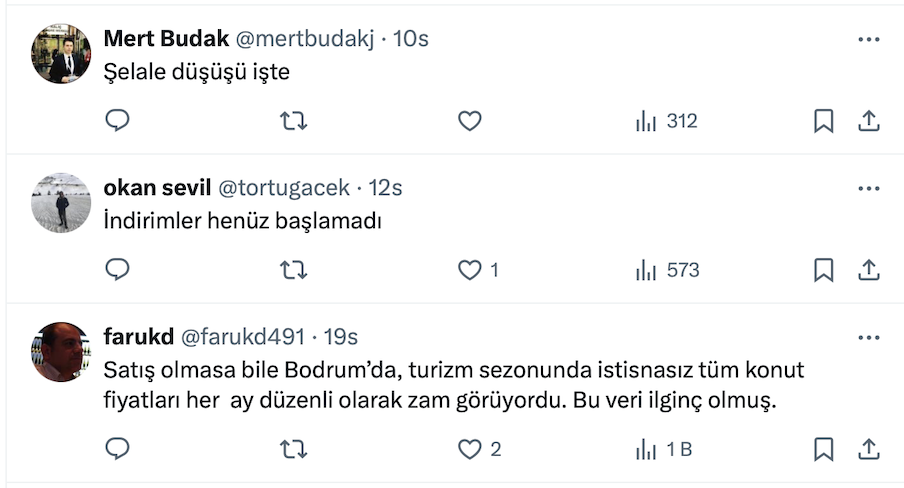Click farukd's profile avatar

coord(62,351)
